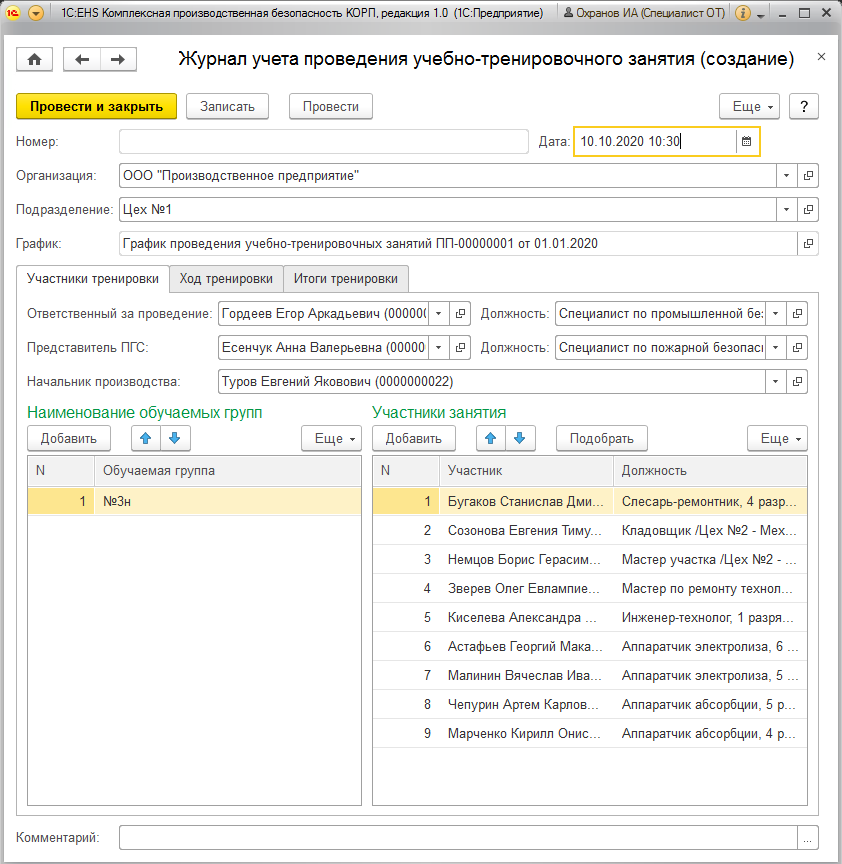Navigate forward with right arrow
This screenshot has height=864, width=842.
118,60
